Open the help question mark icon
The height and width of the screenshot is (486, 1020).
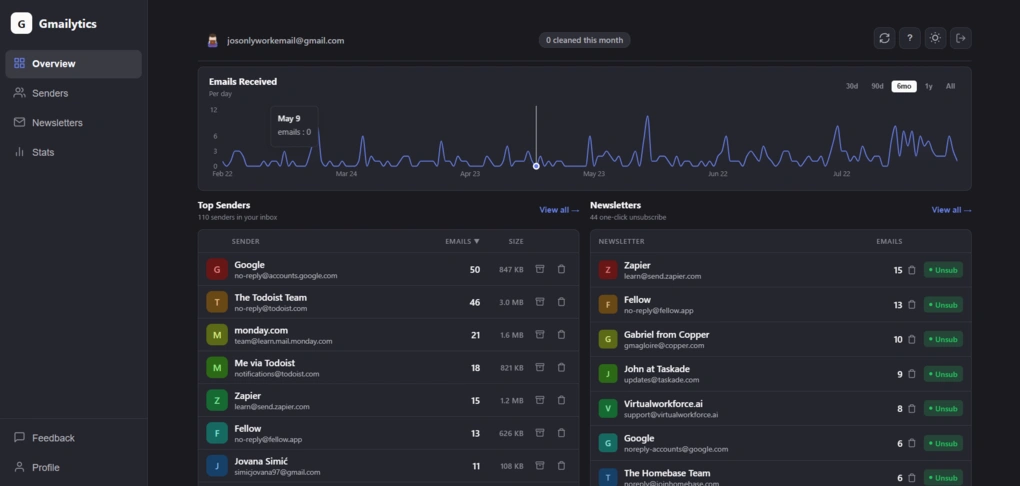tap(909, 38)
